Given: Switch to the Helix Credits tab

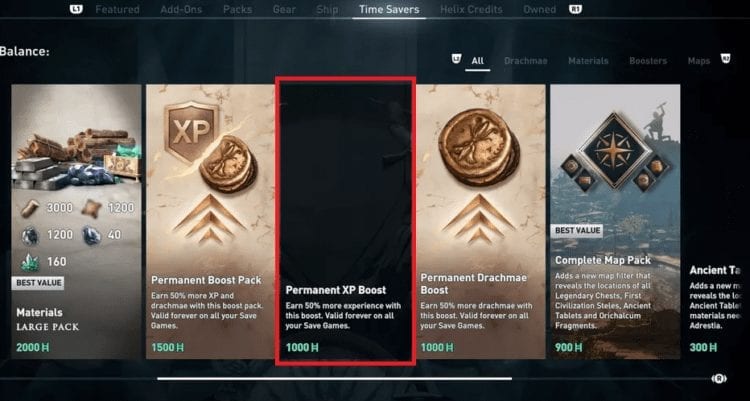Looking at the screenshot, I should coord(471,9).
